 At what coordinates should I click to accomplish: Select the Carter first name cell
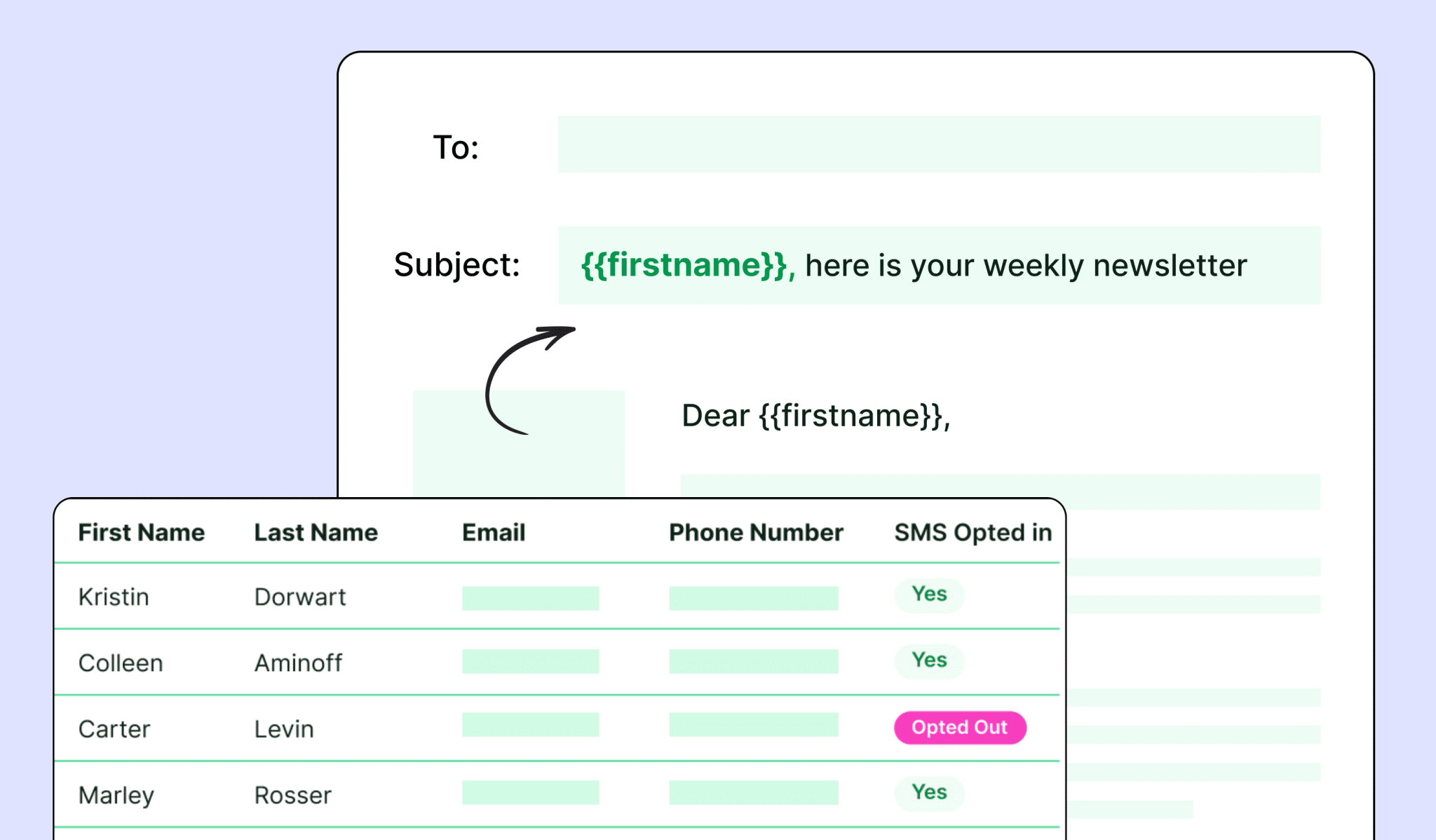(114, 729)
